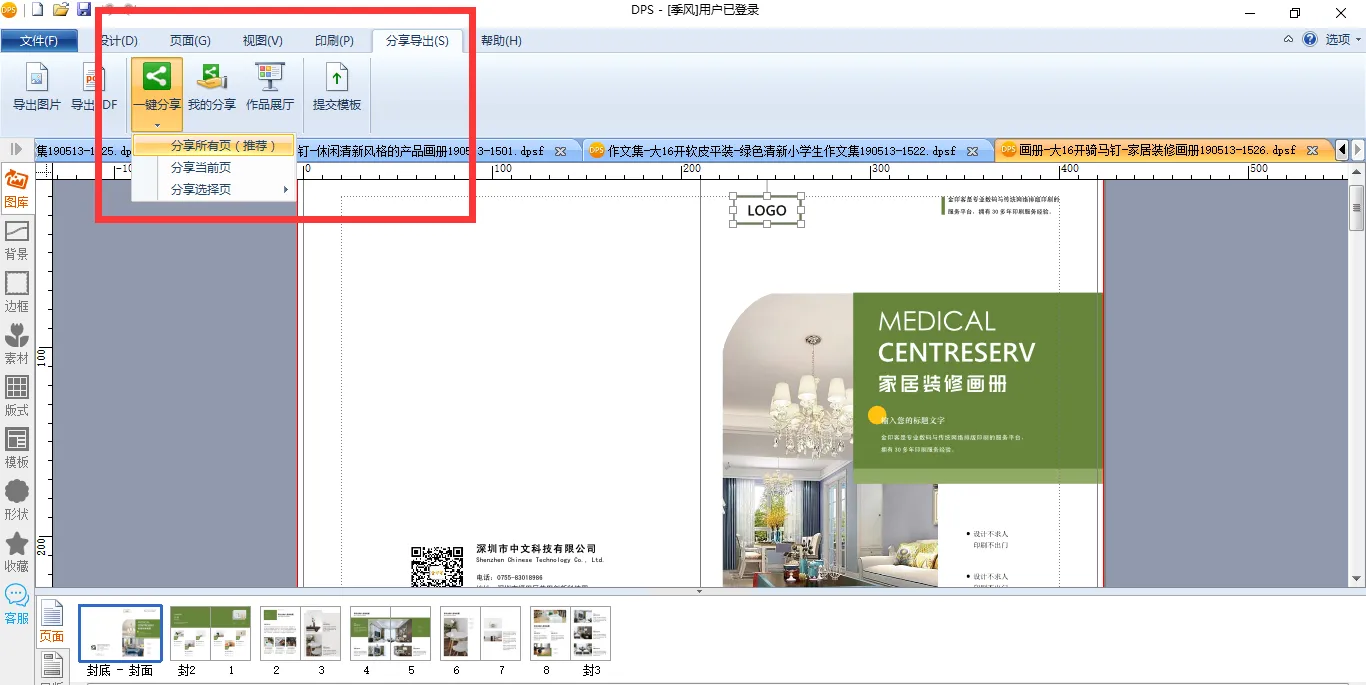Screen dimensions: 1366x685
Task: Switch to the 视图(V) ribbon tab
Action: point(263,41)
